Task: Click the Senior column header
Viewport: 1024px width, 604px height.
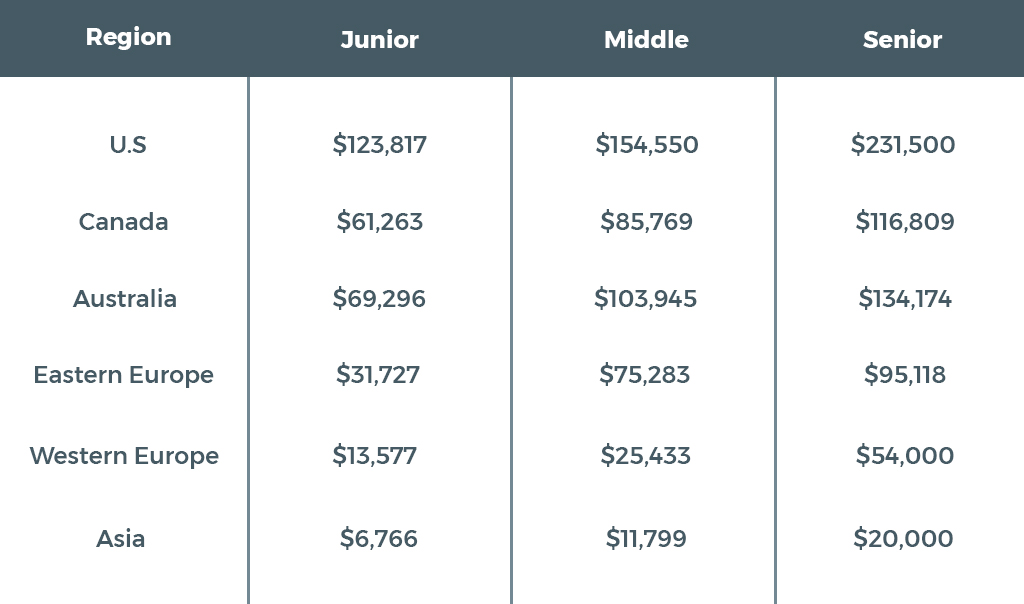Action: (x=902, y=40)
